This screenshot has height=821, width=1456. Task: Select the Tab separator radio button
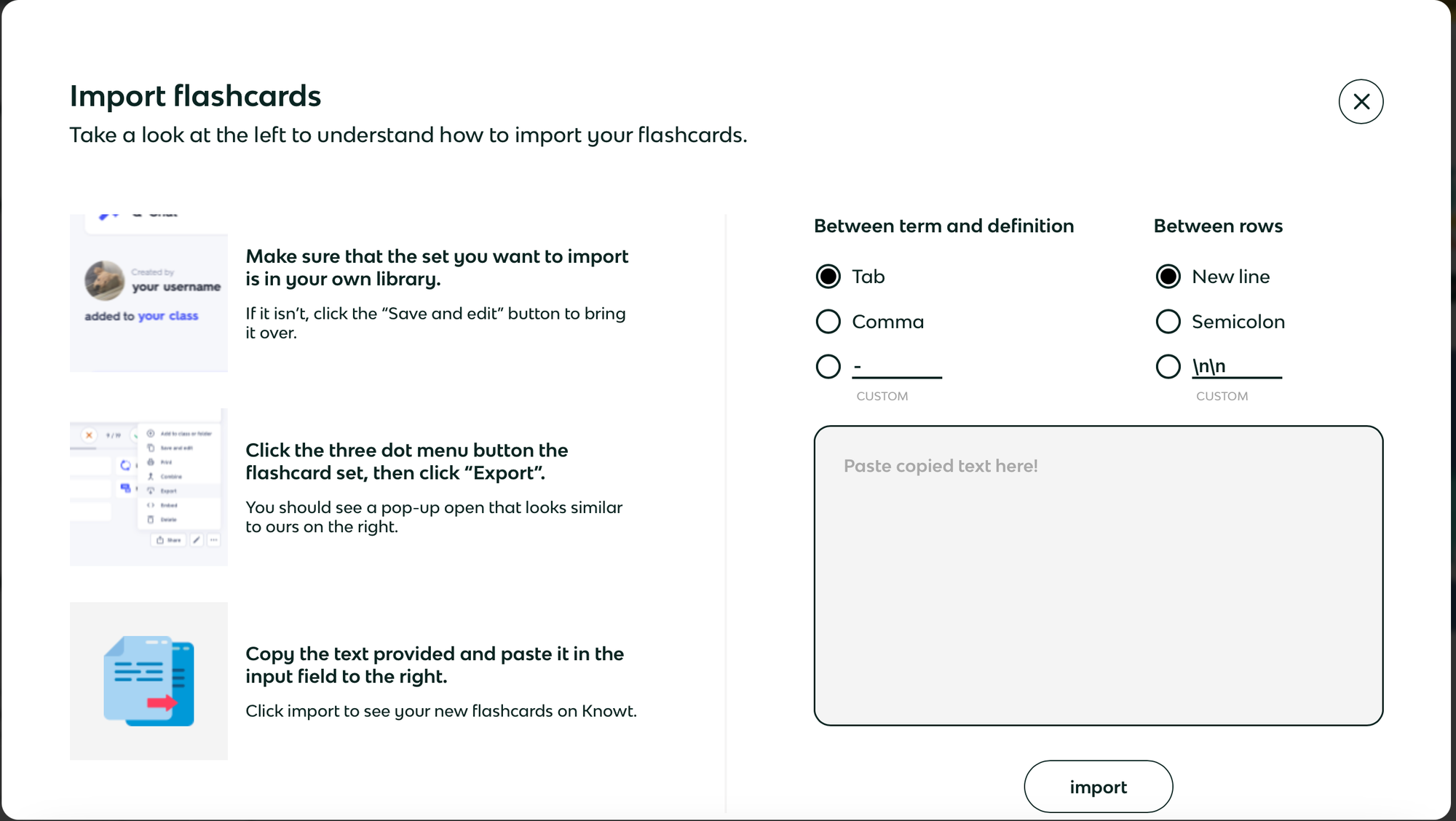point(828,277)
